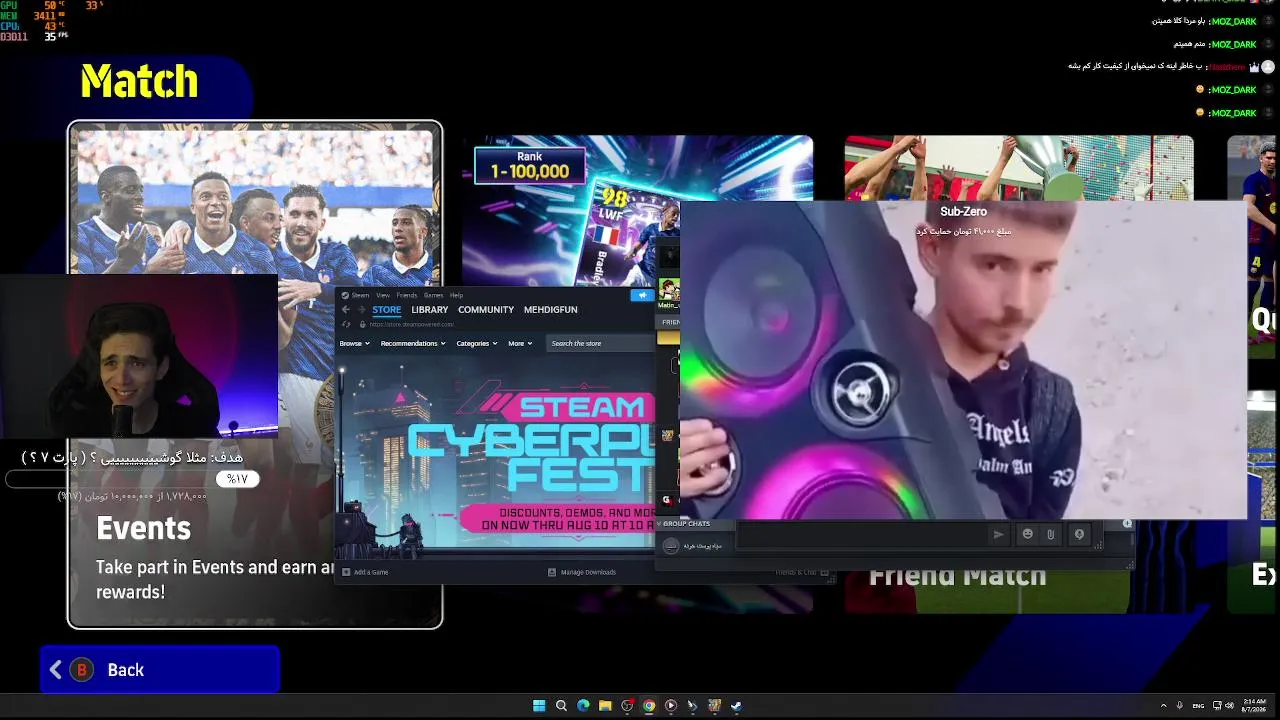Expand the Browse dropdown in Steam store
Viewport: 1280px width, 720px height.
pyautogui.click(x=354, y=343)
